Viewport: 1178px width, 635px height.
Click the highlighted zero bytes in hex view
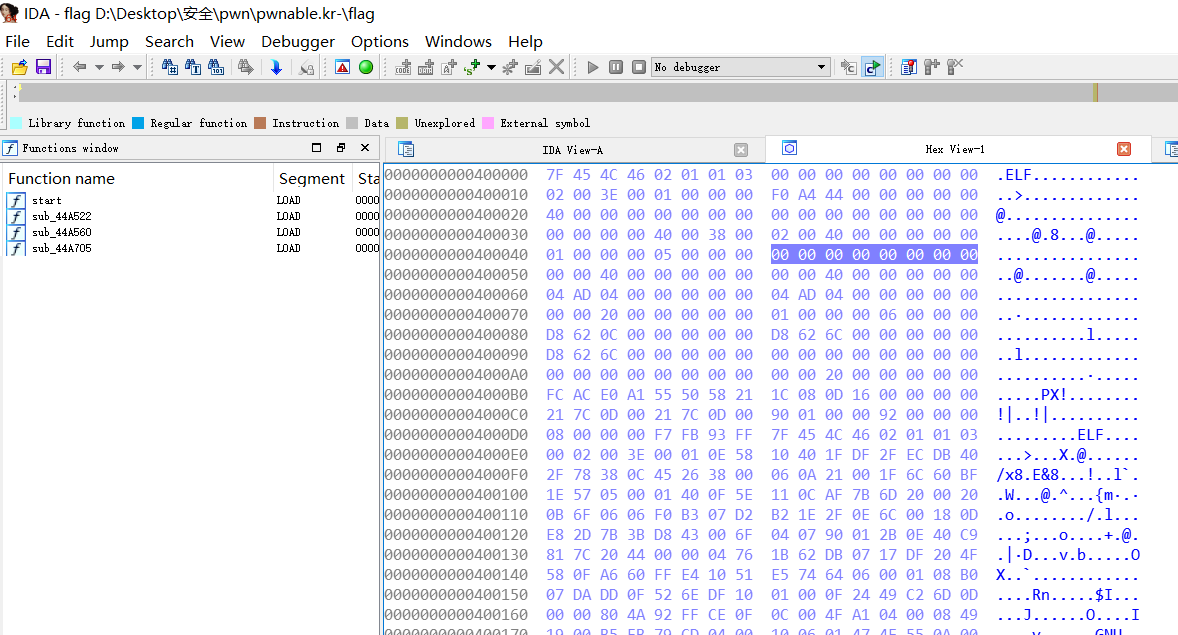click(874, 254)
